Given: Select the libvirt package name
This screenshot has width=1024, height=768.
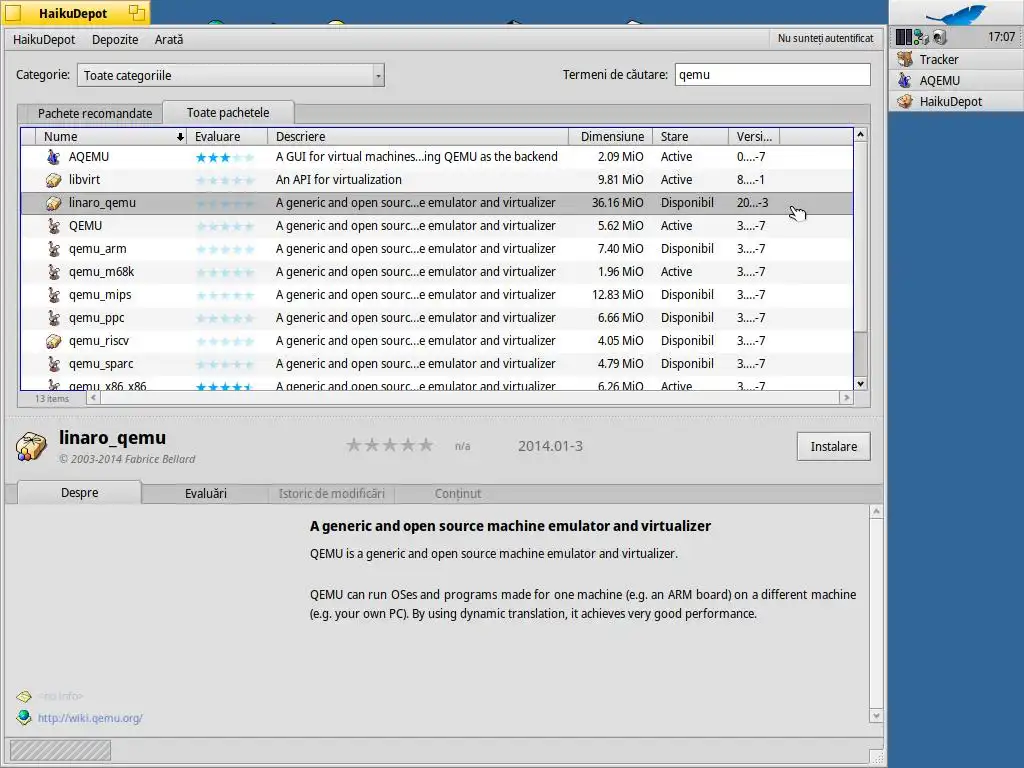Looking at the screenshot, I should [x=84, y=180].
